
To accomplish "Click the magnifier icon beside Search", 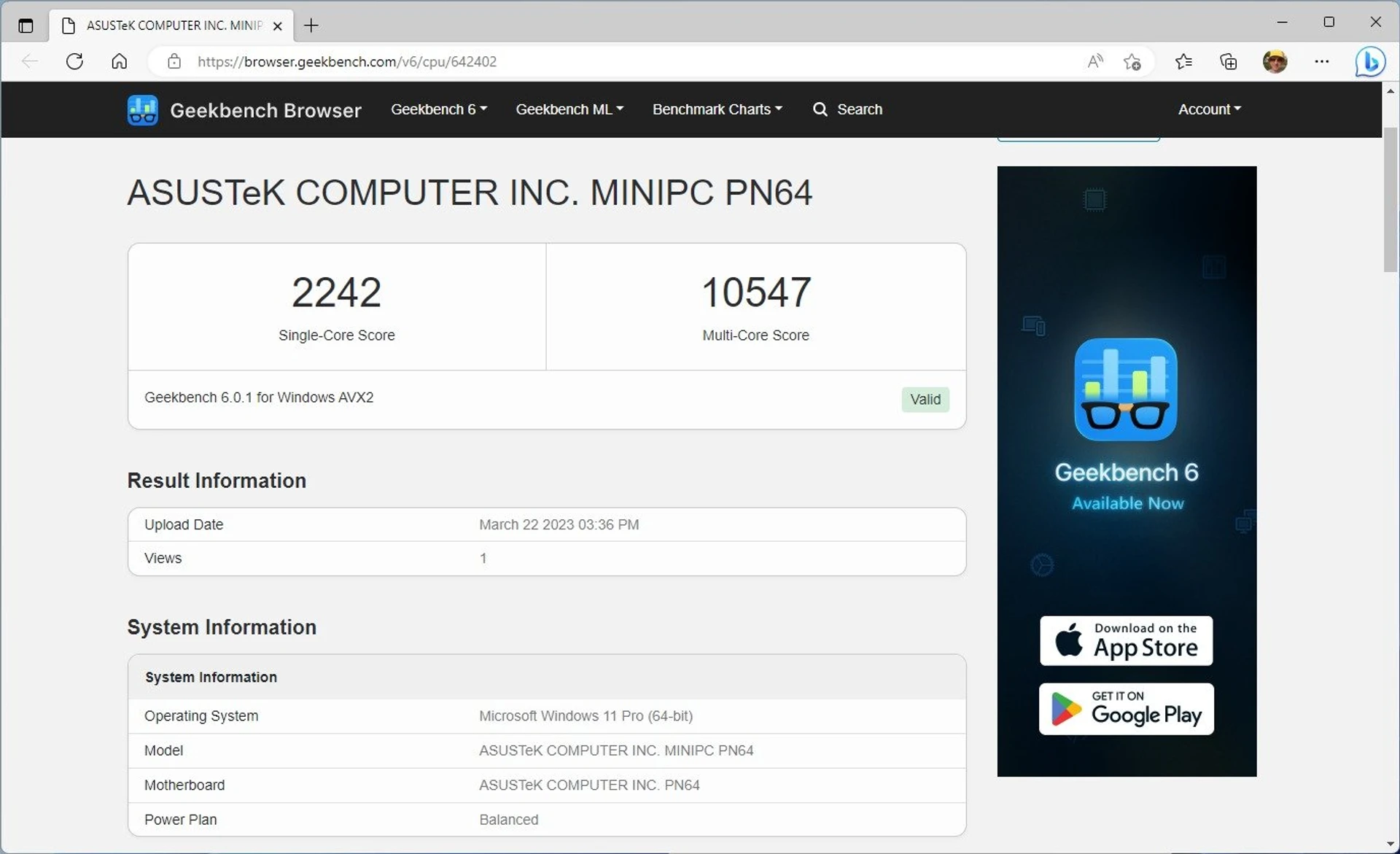I will 820,109.
